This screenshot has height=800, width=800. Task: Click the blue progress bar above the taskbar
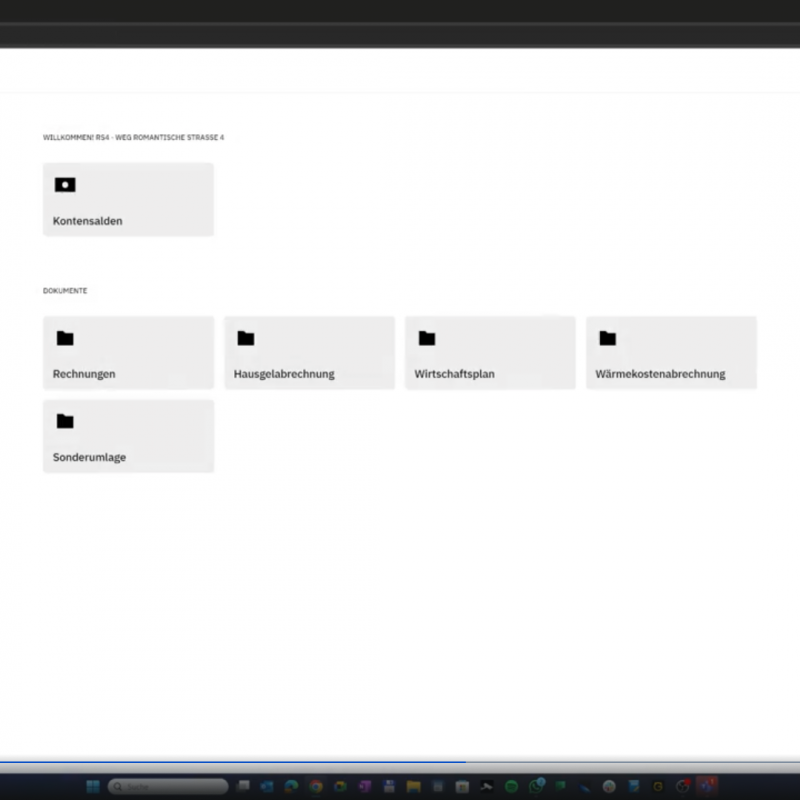(x=230, y=762)
